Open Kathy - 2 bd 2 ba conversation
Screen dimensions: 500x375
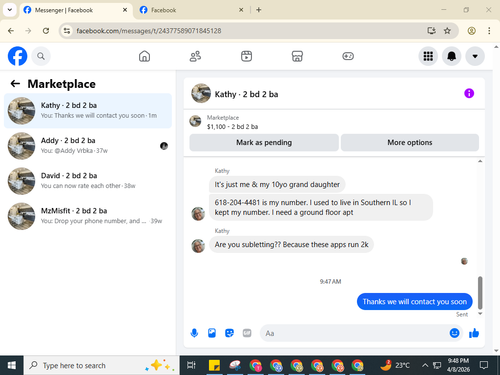coord(88,111)
